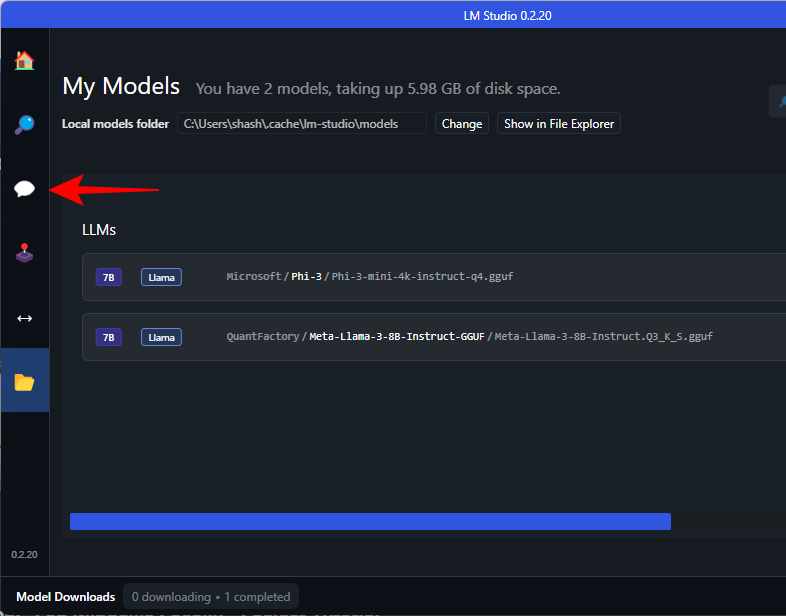The width and height of the screenshot is (786, 616).
Task: Click the blue progress bar
Action: point(370,521)
